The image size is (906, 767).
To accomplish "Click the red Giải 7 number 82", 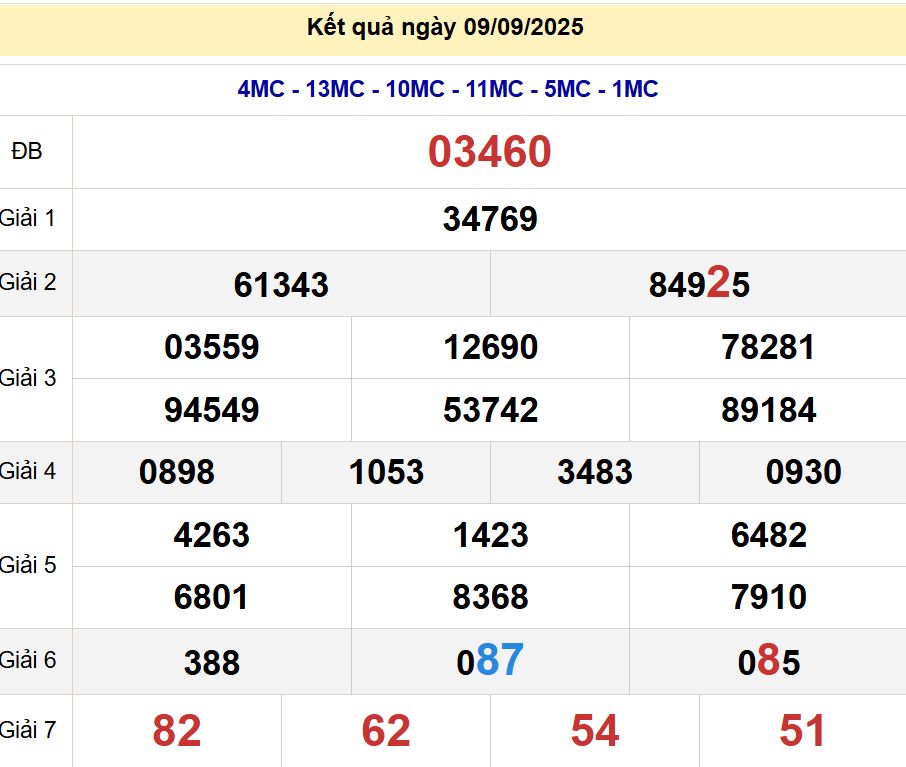I will [176, 731].
